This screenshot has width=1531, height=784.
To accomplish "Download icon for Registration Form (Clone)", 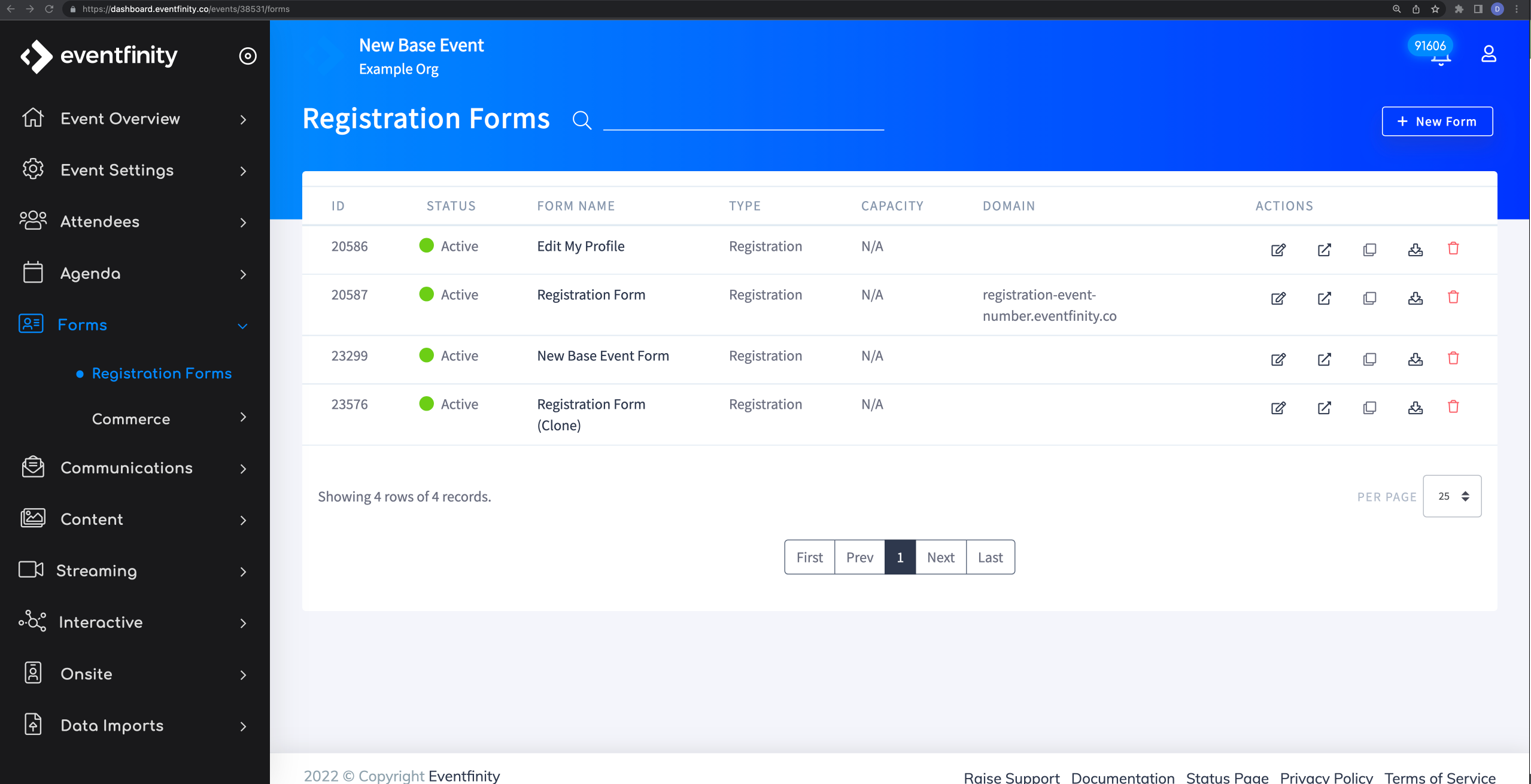I will pos(1415,408).
